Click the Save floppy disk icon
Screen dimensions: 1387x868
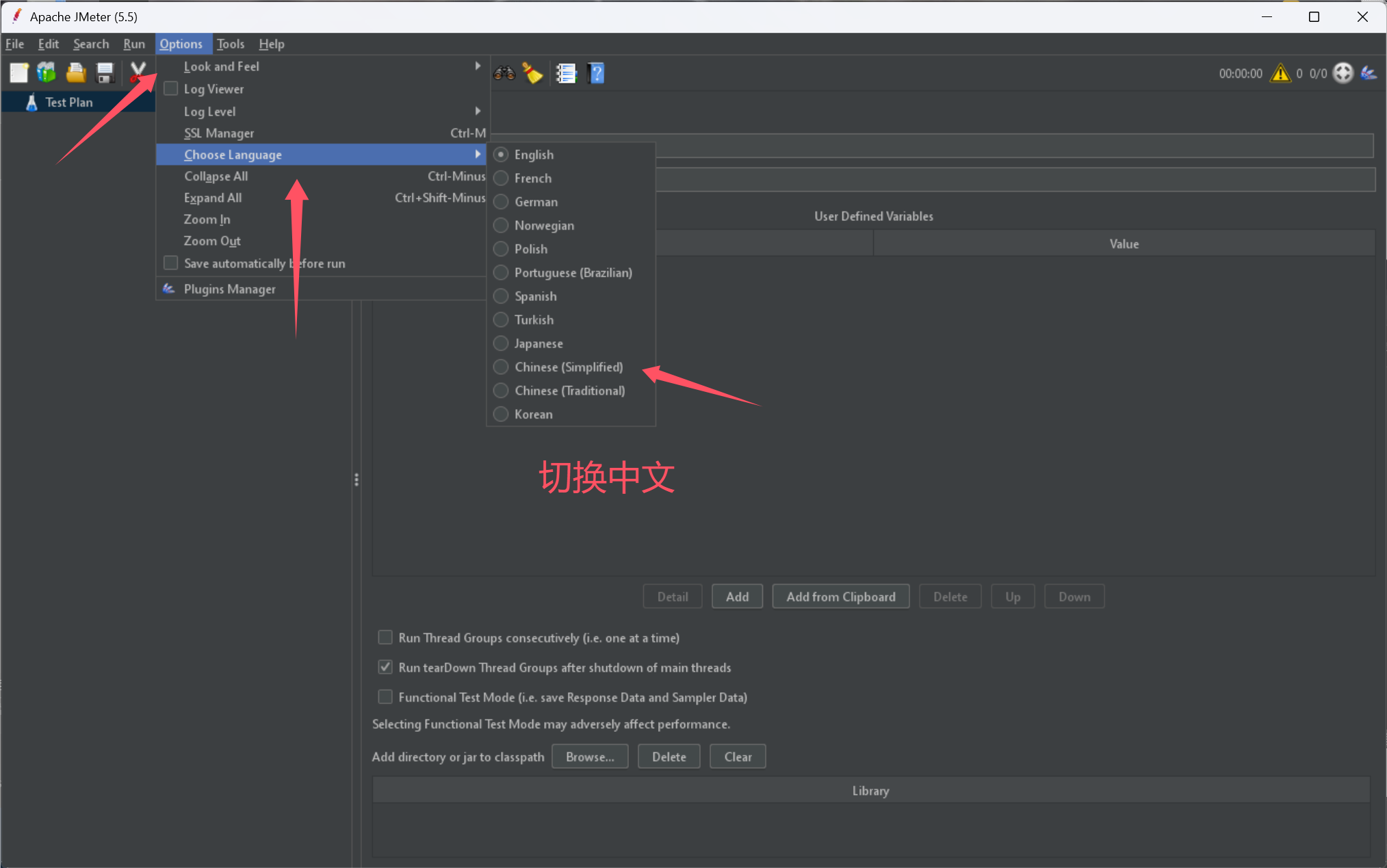click(x=105, y=73)
